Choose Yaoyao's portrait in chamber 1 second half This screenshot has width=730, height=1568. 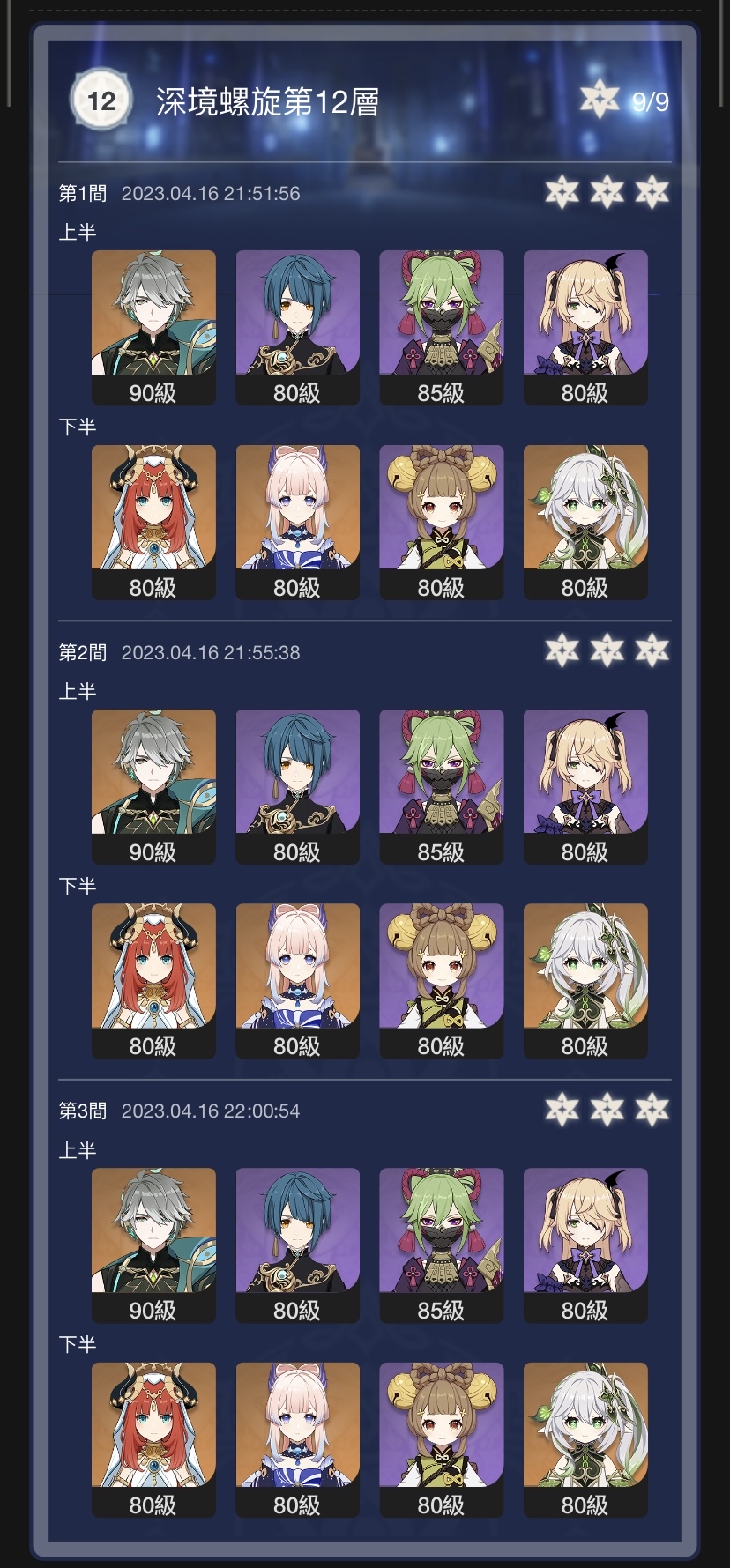pos(441,522)
